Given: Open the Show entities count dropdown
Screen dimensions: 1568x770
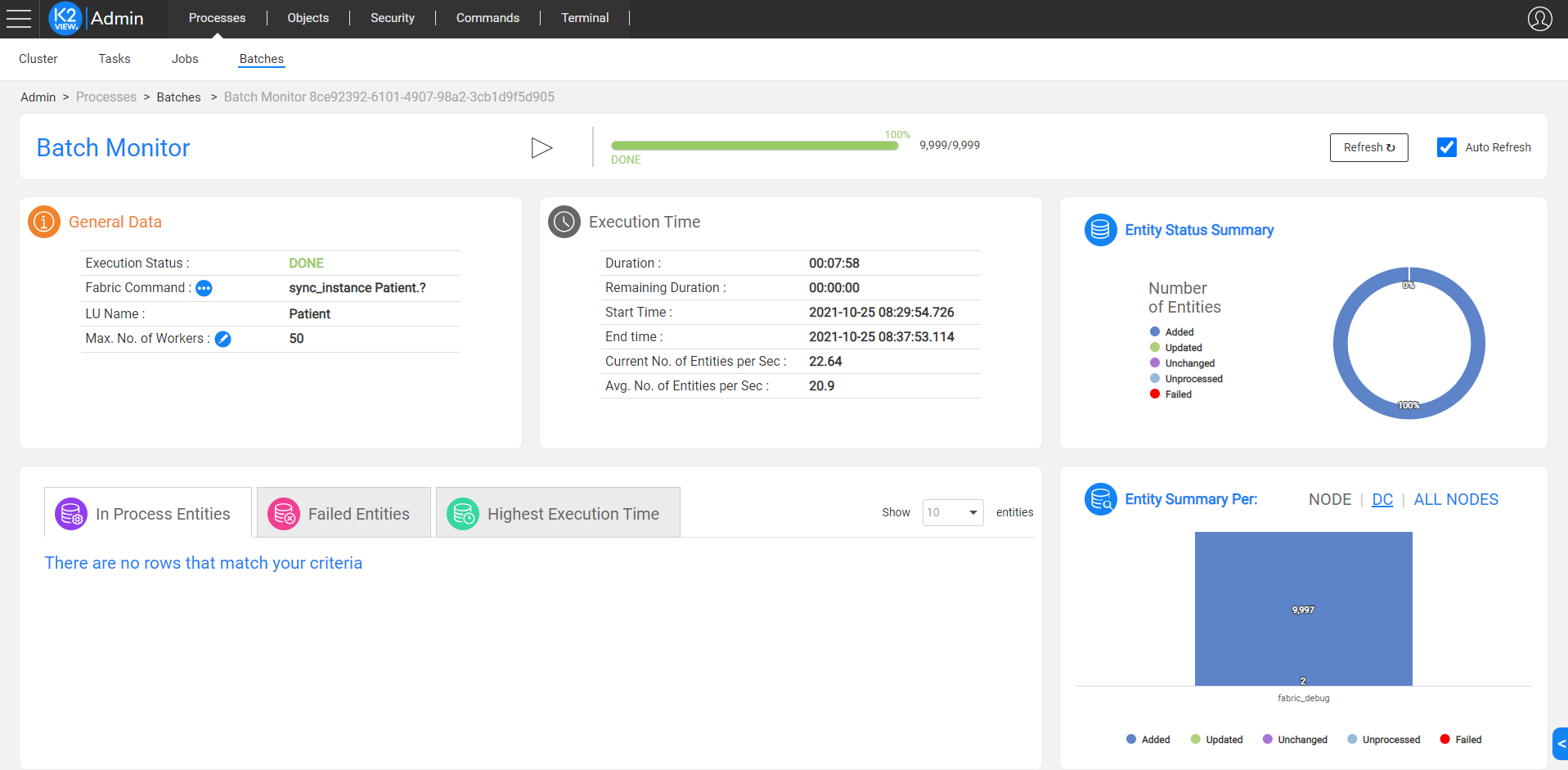Looking at the screenshot, I should coord(952,512).
